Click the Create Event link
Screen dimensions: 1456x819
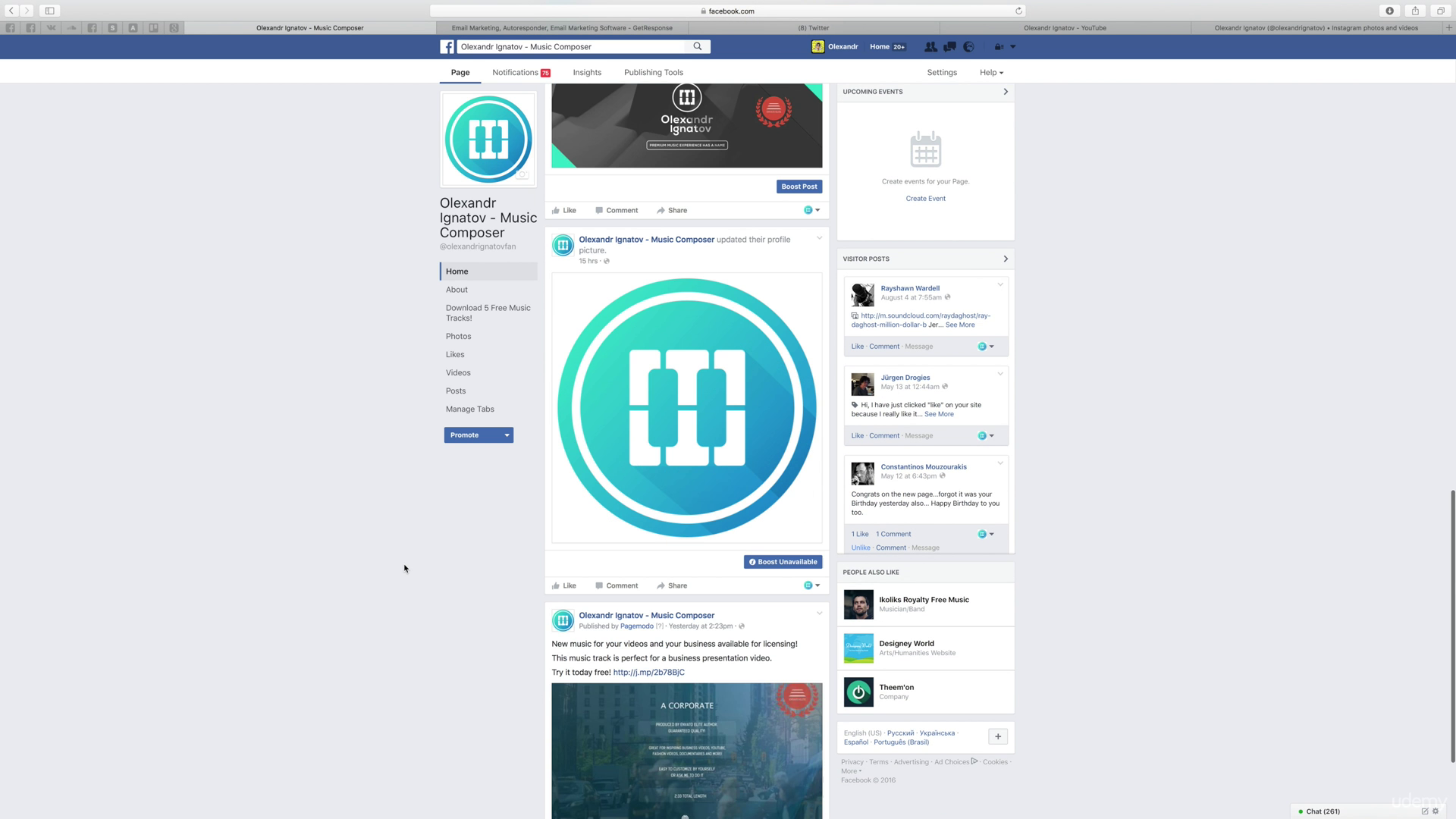pyautogui.click(x=925, y=199)
